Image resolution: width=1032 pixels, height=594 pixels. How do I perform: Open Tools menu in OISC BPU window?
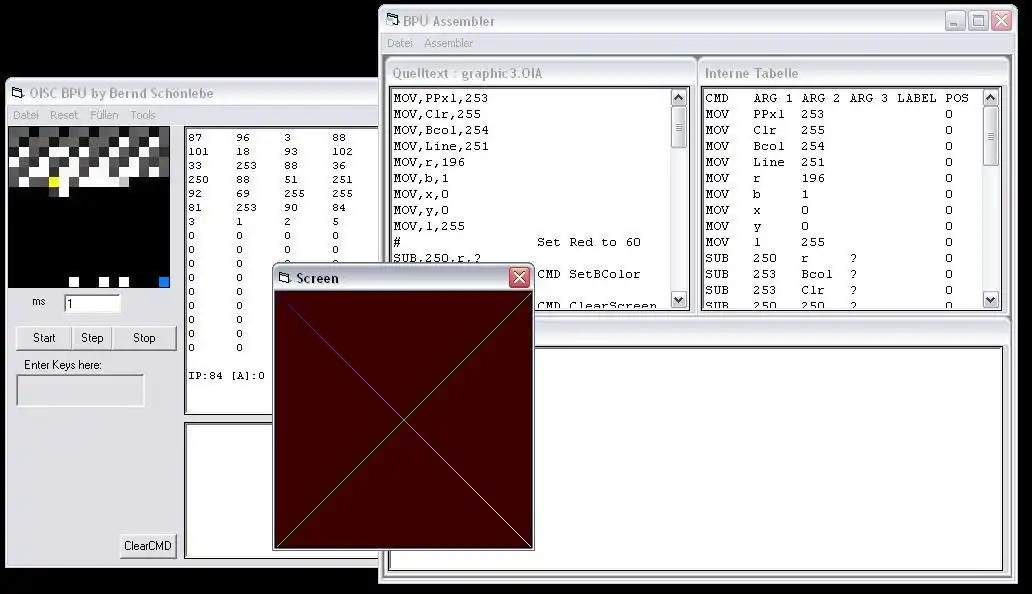(143, 114)
